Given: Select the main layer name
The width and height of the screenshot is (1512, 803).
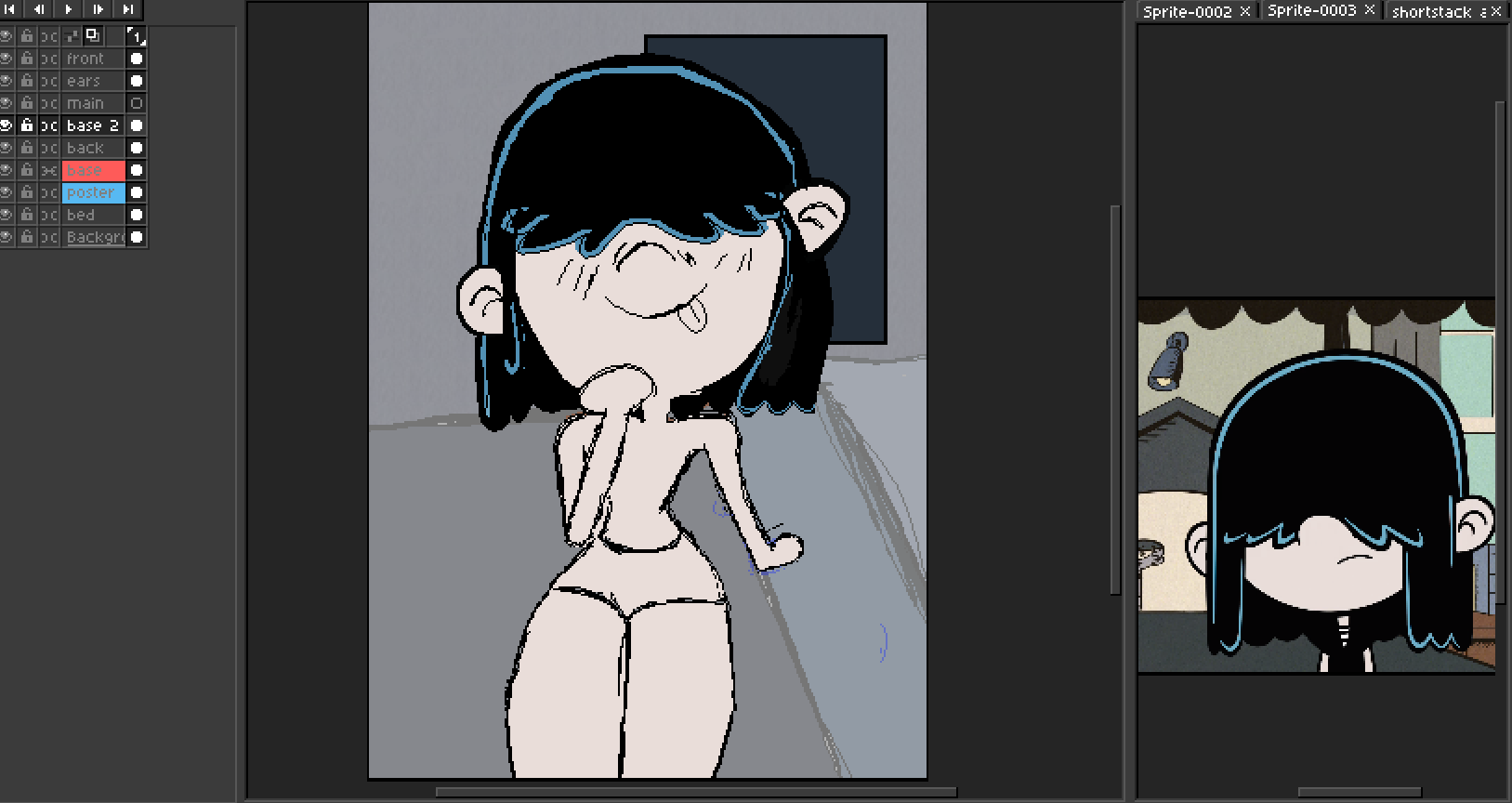Looking at the screenshot, I should [93, 103].
